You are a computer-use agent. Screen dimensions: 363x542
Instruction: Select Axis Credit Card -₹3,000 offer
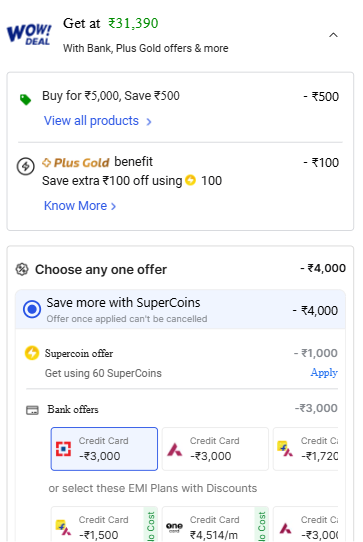(215, 449)
